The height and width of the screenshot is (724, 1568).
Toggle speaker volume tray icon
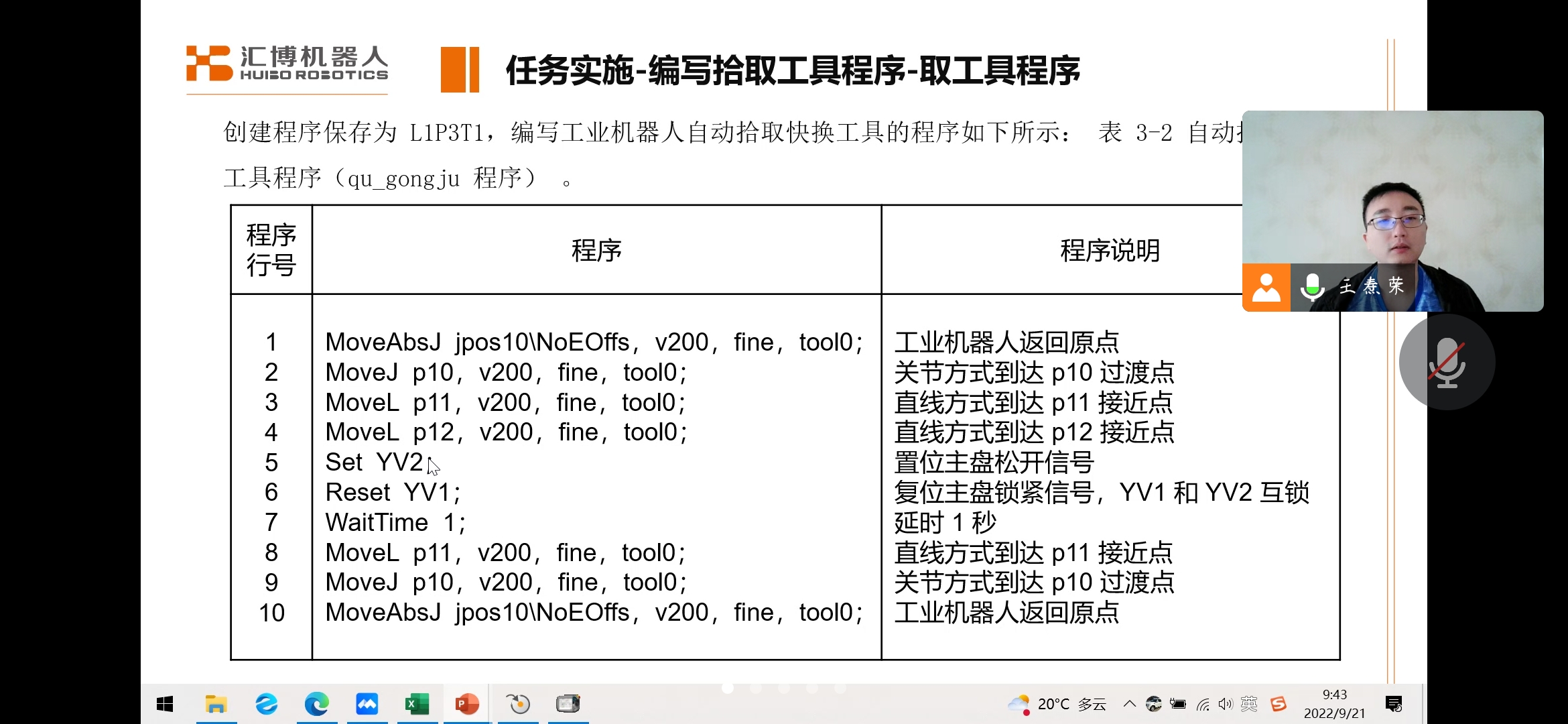pos(1226,704)
